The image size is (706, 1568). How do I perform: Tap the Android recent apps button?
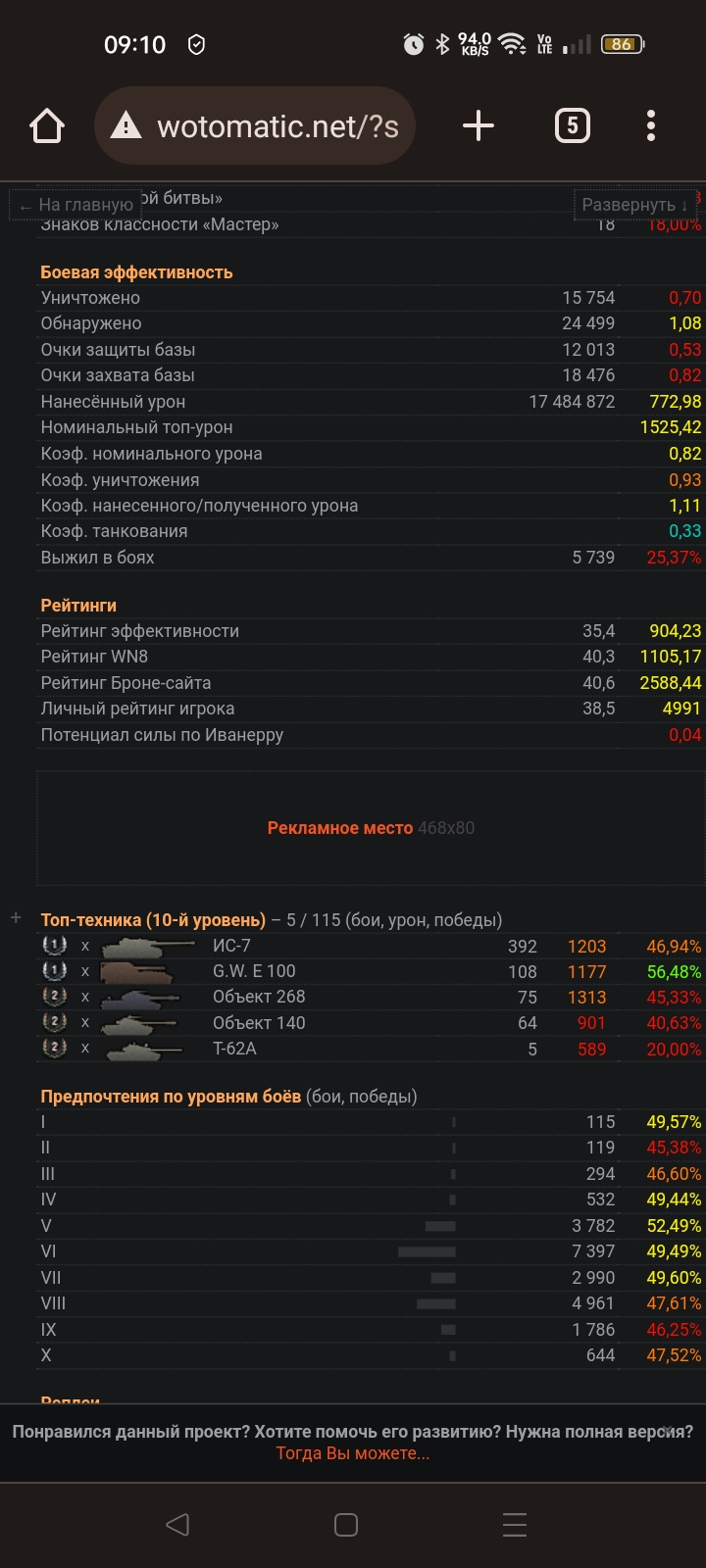(515, 1524)
